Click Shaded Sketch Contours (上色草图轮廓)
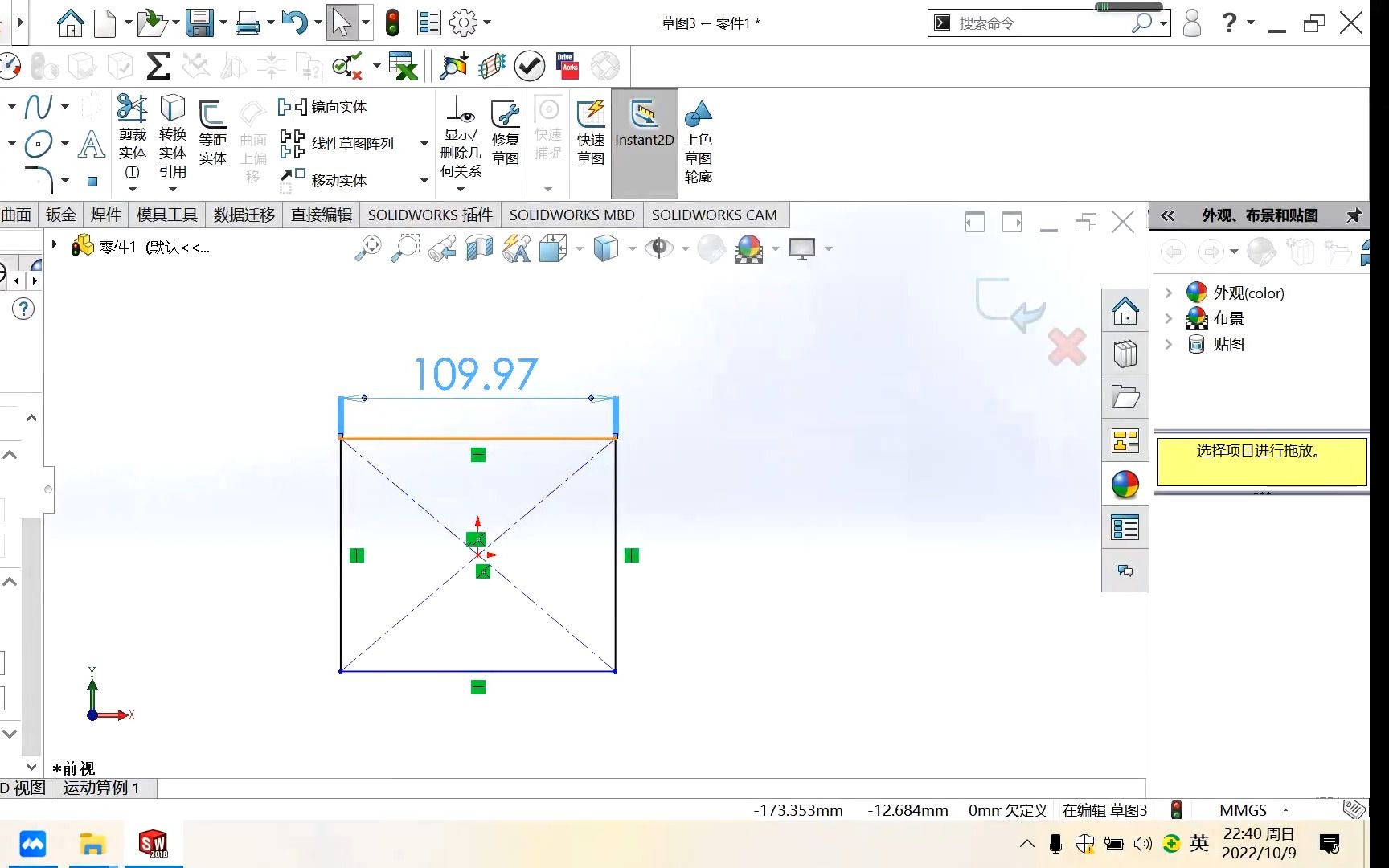Image resolution: width=1389 pixels, height=868 pixels. click(699, 143)
